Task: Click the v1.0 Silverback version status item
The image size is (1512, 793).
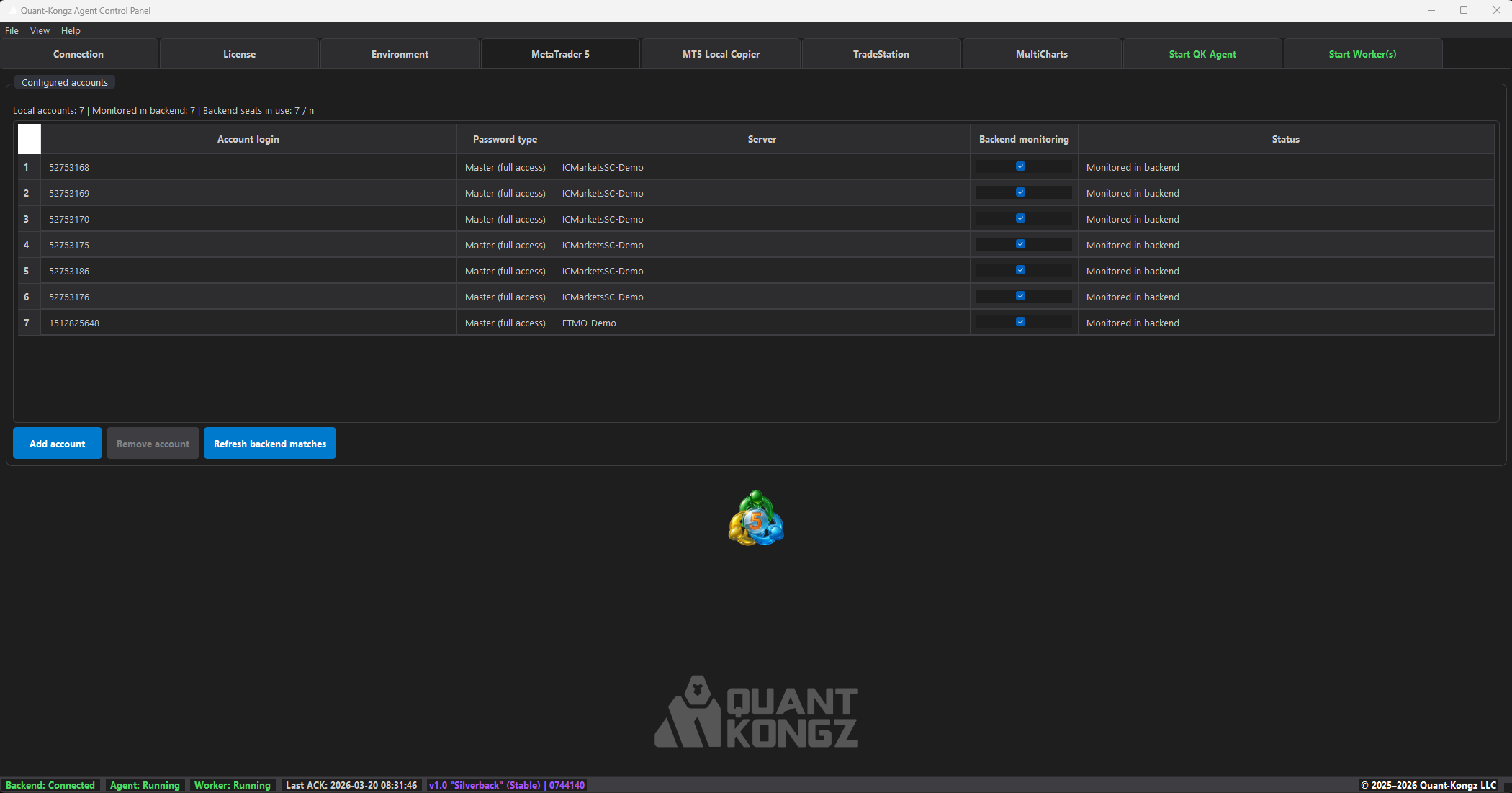Action: coord(506,785)
